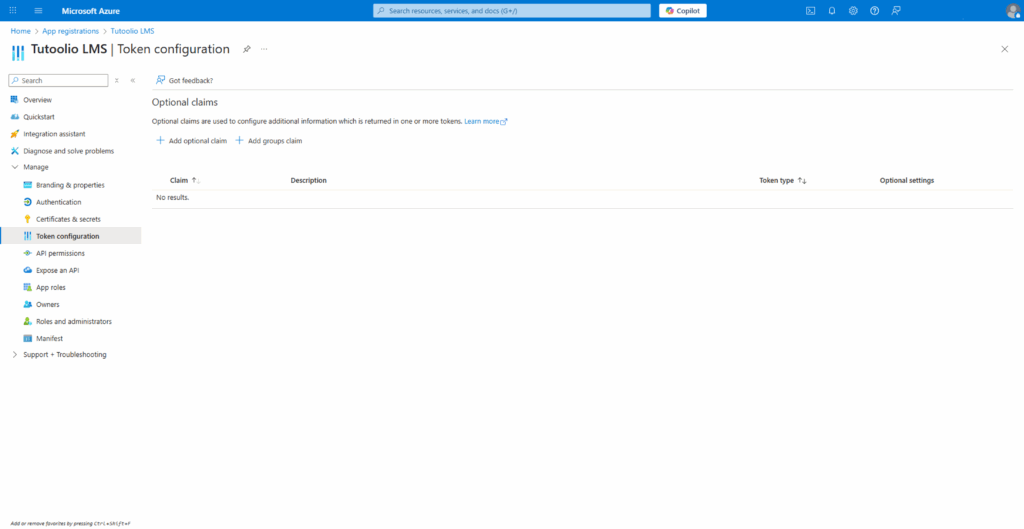Image resolution: width=1024 pixels, height=529 pixels.
Task: Open the notifications bell
Action: pyautogui.click(x=831, y=10)
